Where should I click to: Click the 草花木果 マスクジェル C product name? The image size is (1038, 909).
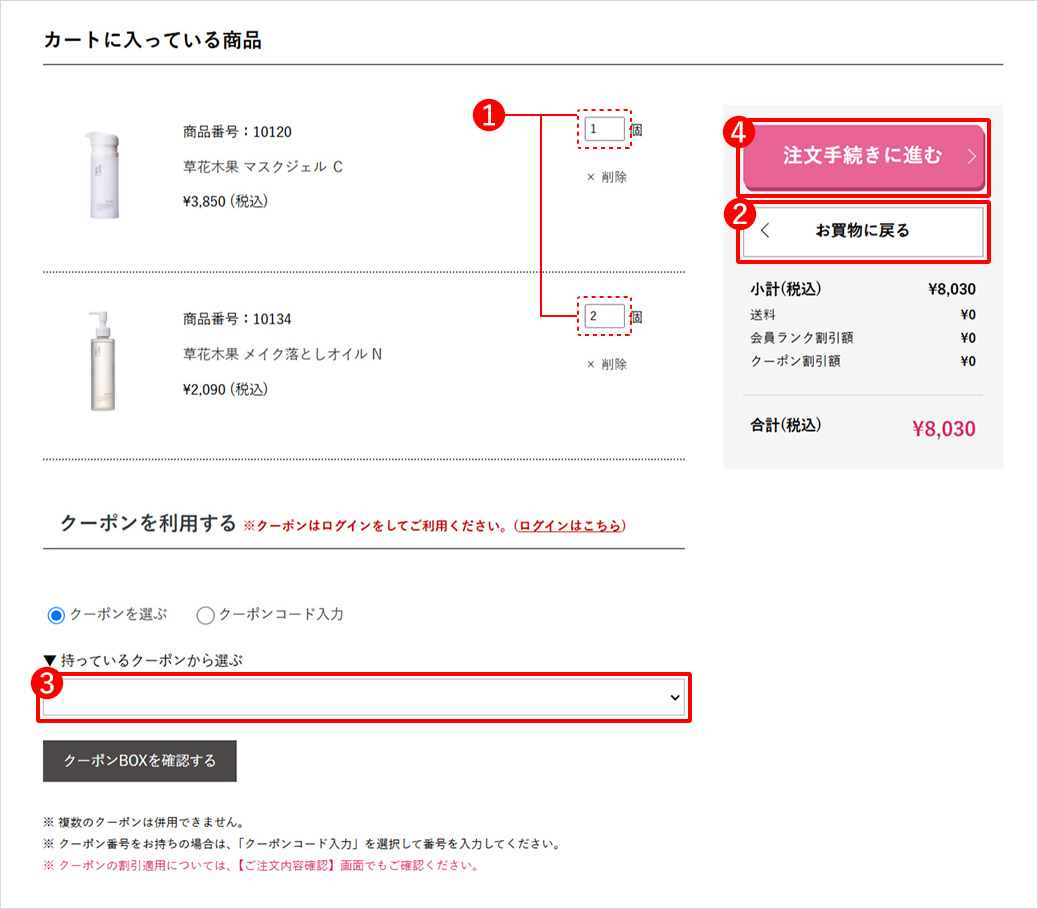(263, 166)
